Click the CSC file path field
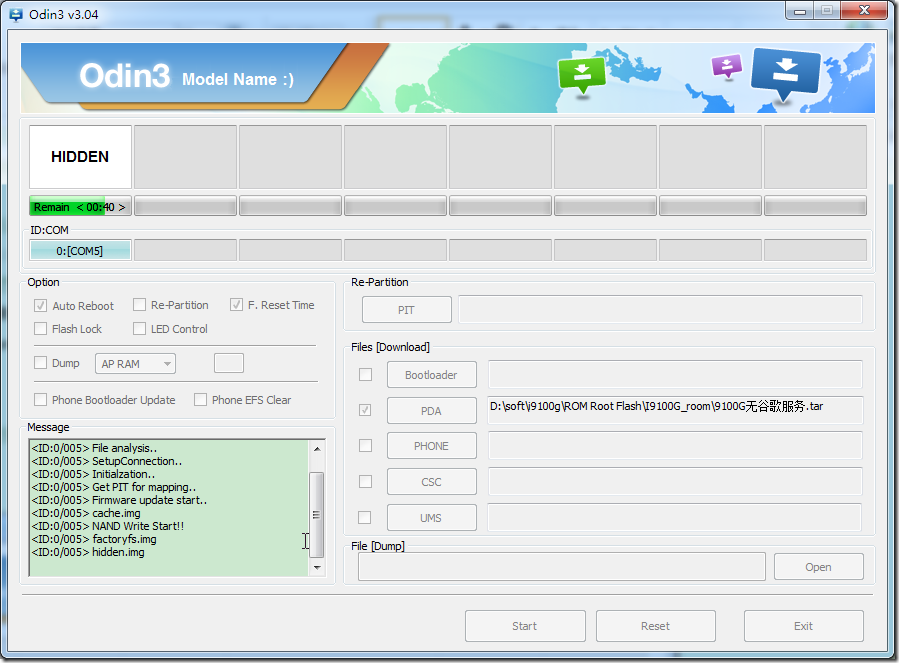 pyautogui.click(x=675, y=481)
